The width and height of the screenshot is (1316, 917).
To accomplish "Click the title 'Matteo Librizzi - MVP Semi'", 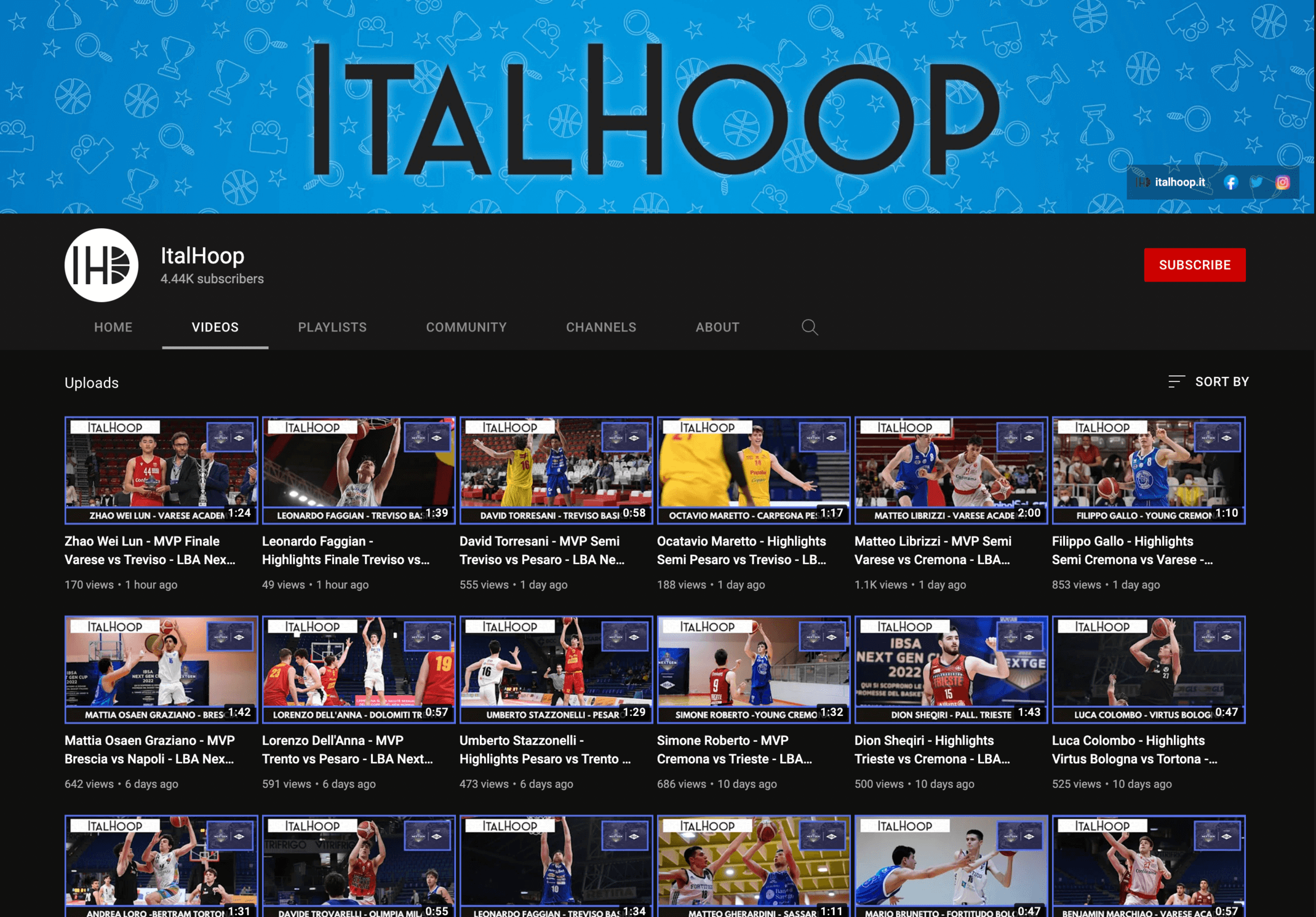I will point(933,550).
